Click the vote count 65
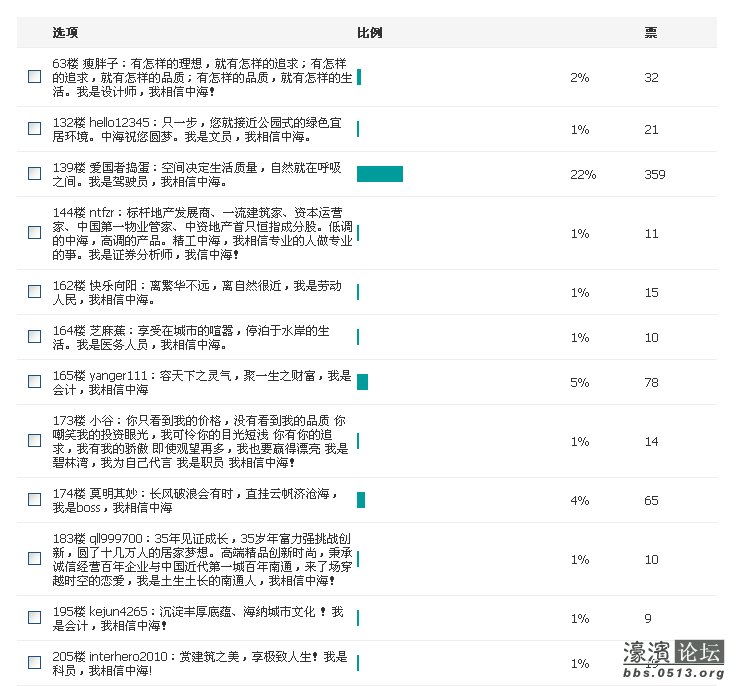This screenshot has width=736, height=686. pyautogui.click(x=652, y=501)
